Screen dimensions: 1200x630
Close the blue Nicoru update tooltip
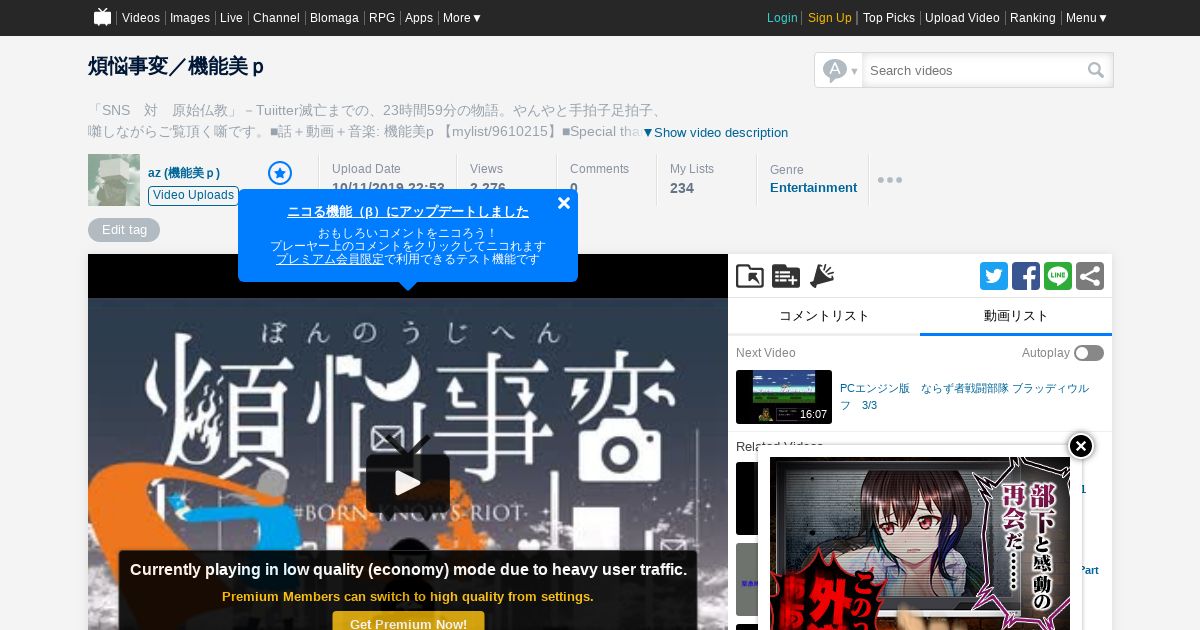(x=564, y=203)
